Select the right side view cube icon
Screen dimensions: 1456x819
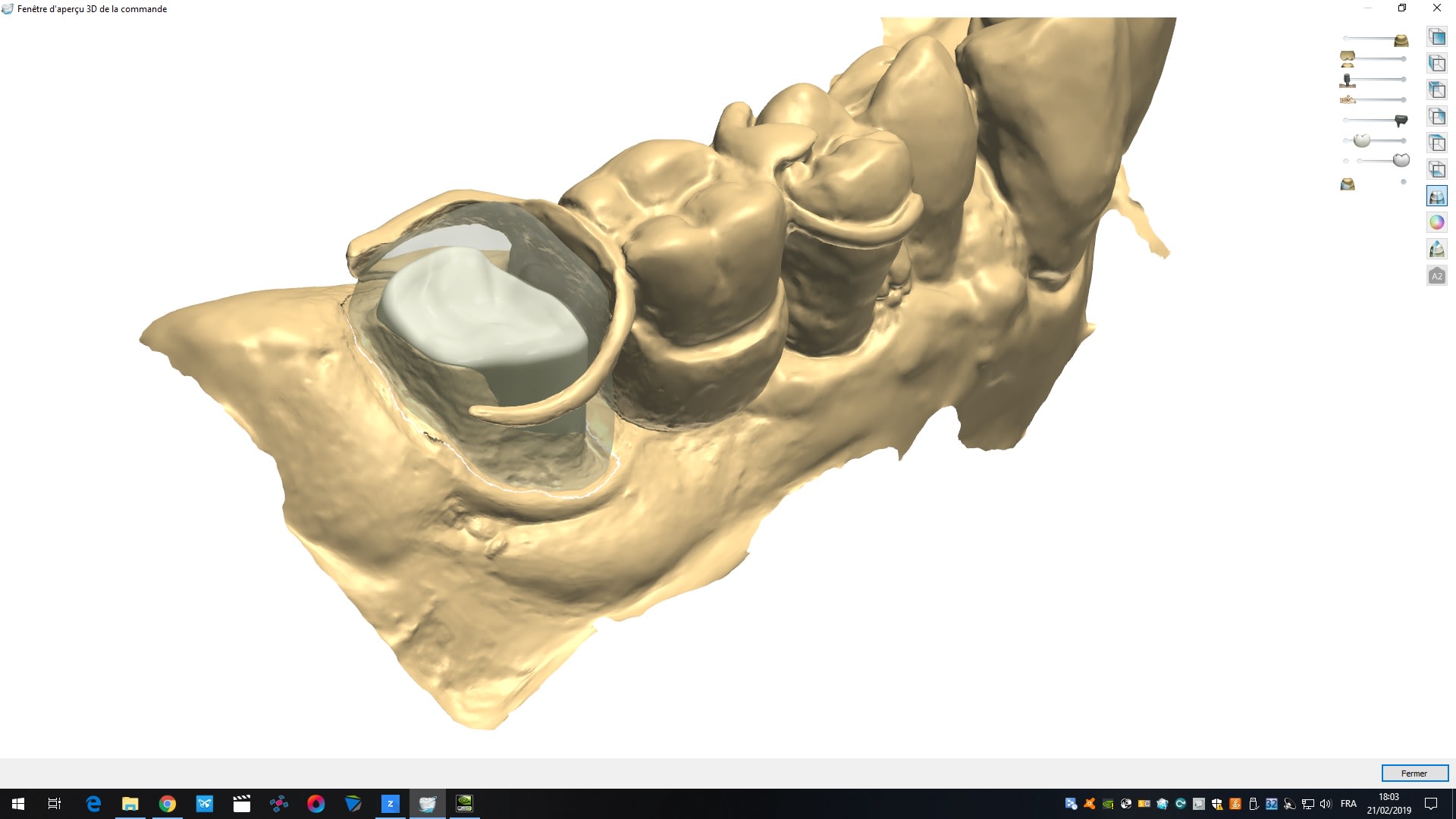[1436, 116]
